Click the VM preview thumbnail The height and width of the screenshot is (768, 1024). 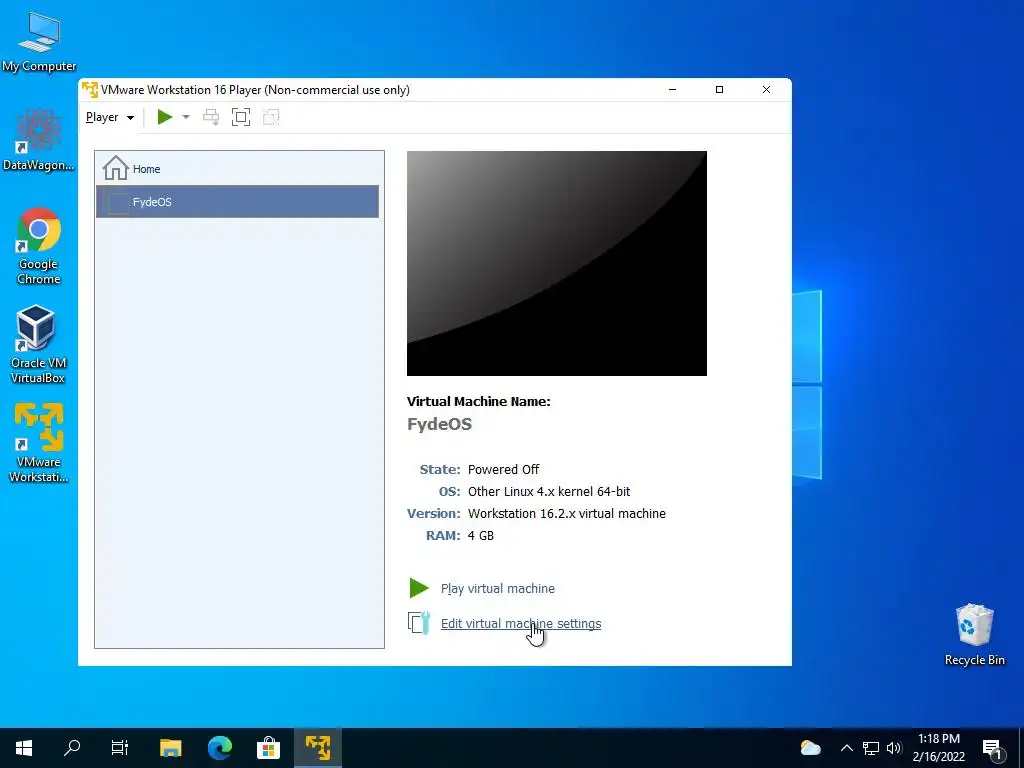pos(556,263)
